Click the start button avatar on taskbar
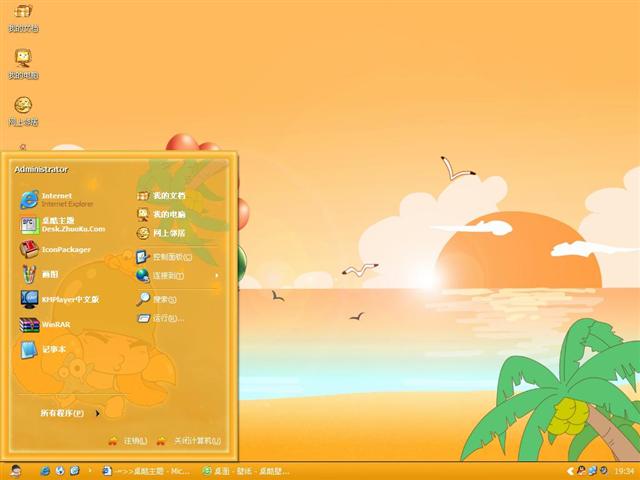Viewport: 640px width, 480px height. coord(16,471)
